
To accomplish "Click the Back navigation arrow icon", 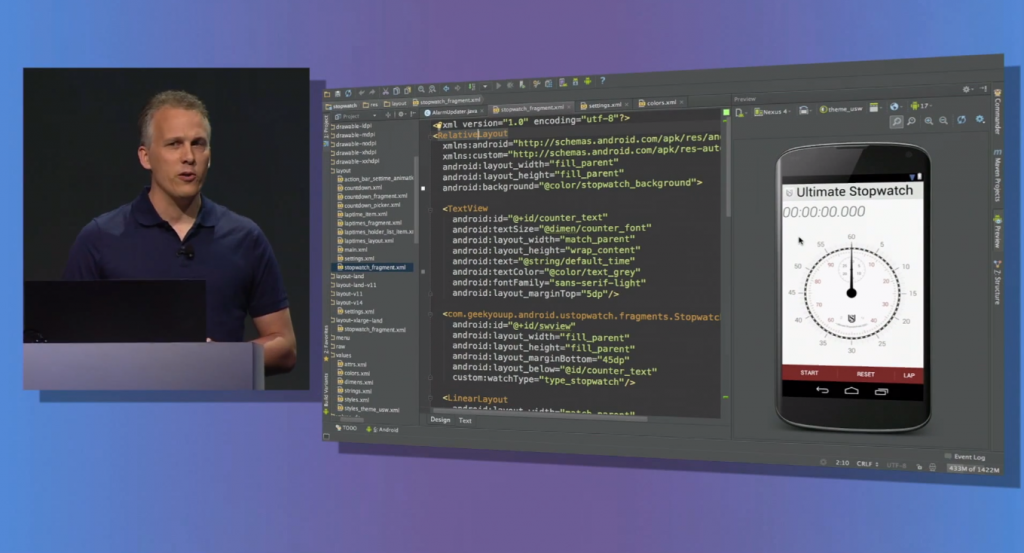I will coord(446,88).
